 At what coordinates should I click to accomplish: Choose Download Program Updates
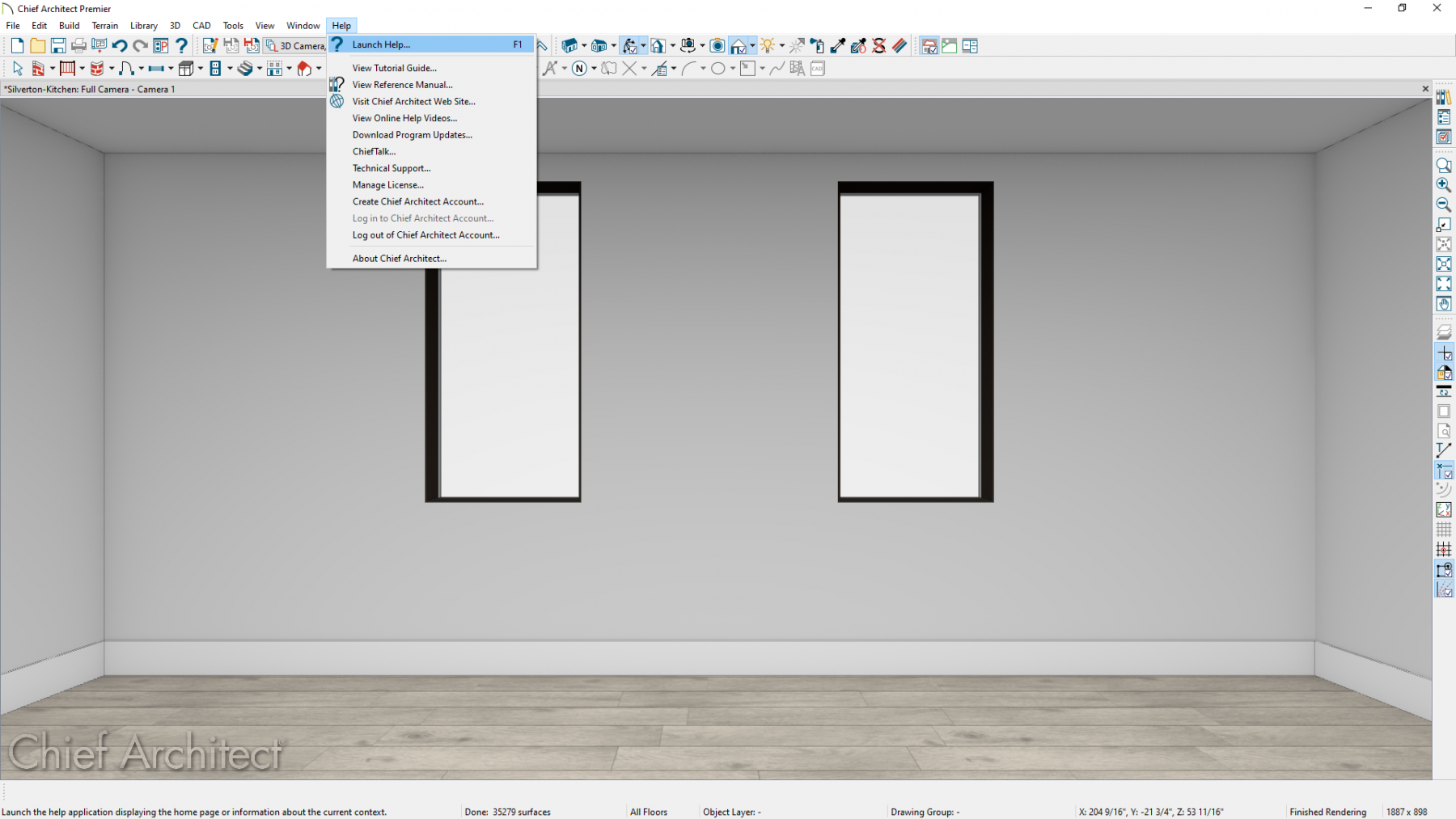coord(412,135)
